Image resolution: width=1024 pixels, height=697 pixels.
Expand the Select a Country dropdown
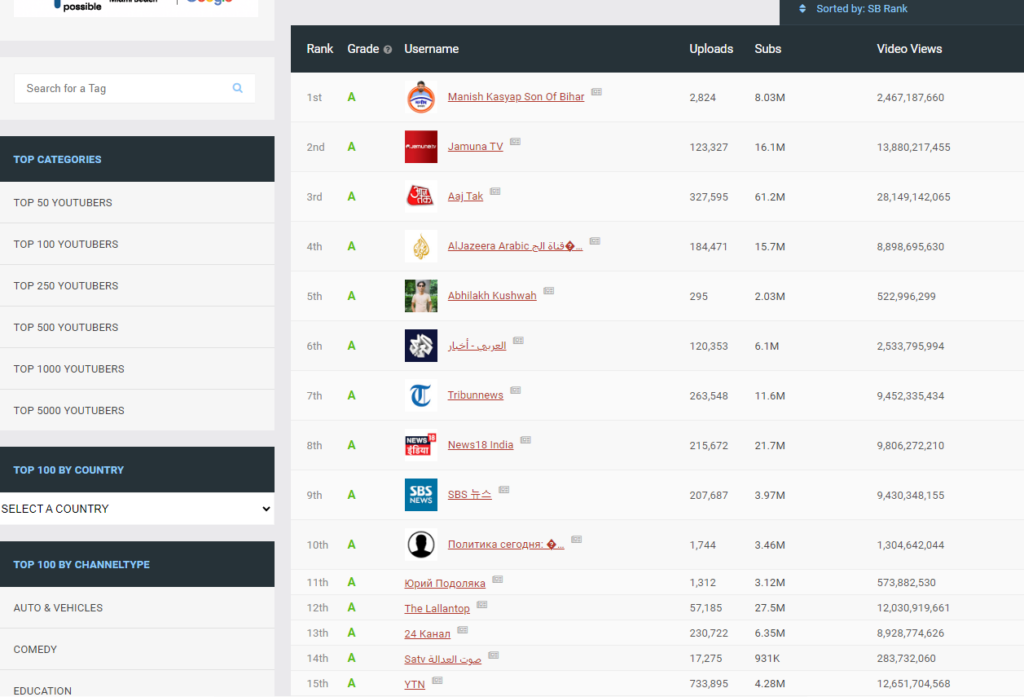coord(137,509)
